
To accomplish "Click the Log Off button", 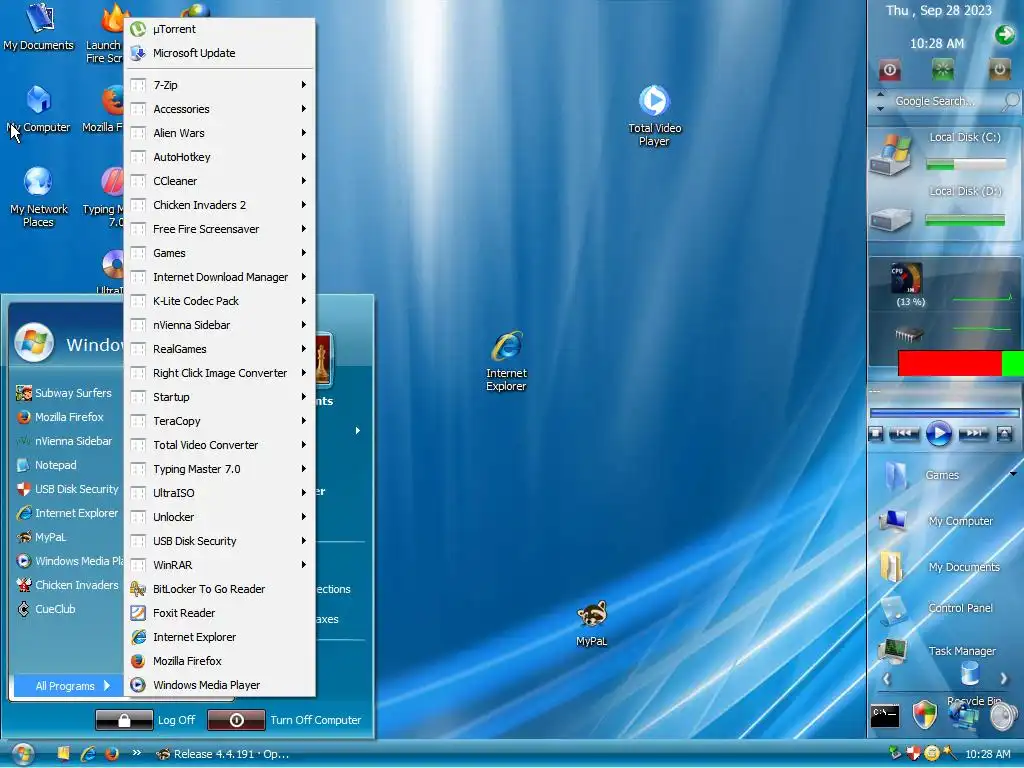I will click(146, 720).
